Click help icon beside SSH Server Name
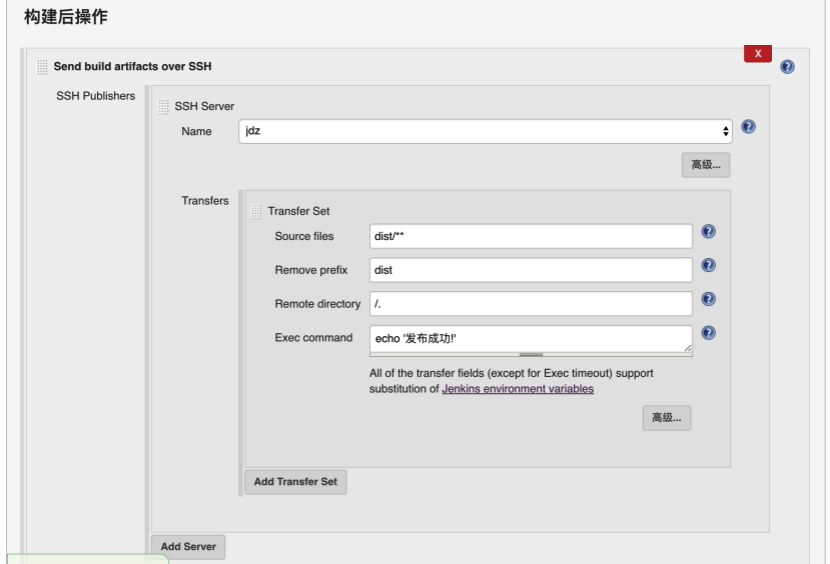The width and height of the screenshot is (830, 564). coord(748,127)
